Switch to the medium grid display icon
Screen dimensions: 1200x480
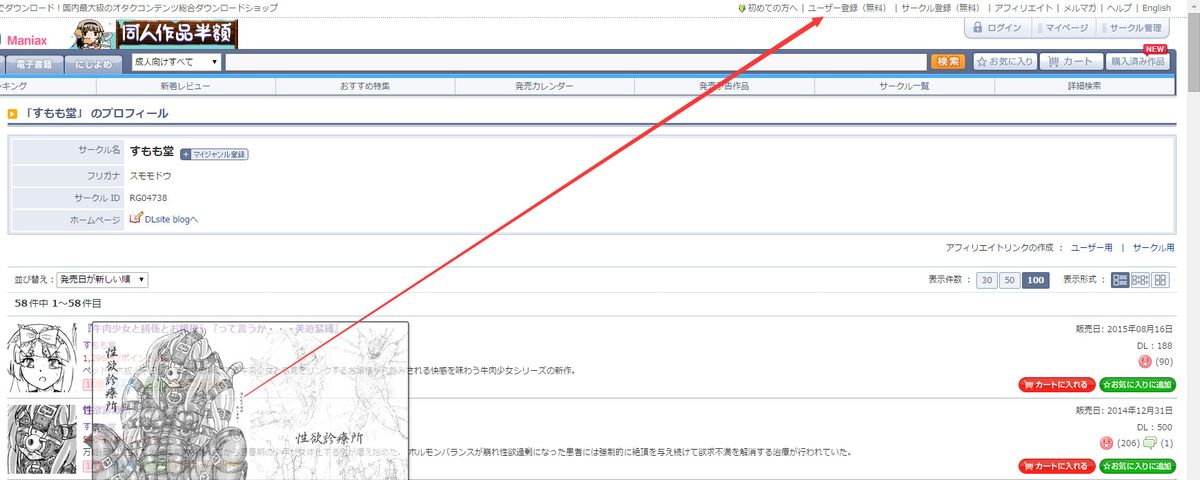tap(1140, 280)
